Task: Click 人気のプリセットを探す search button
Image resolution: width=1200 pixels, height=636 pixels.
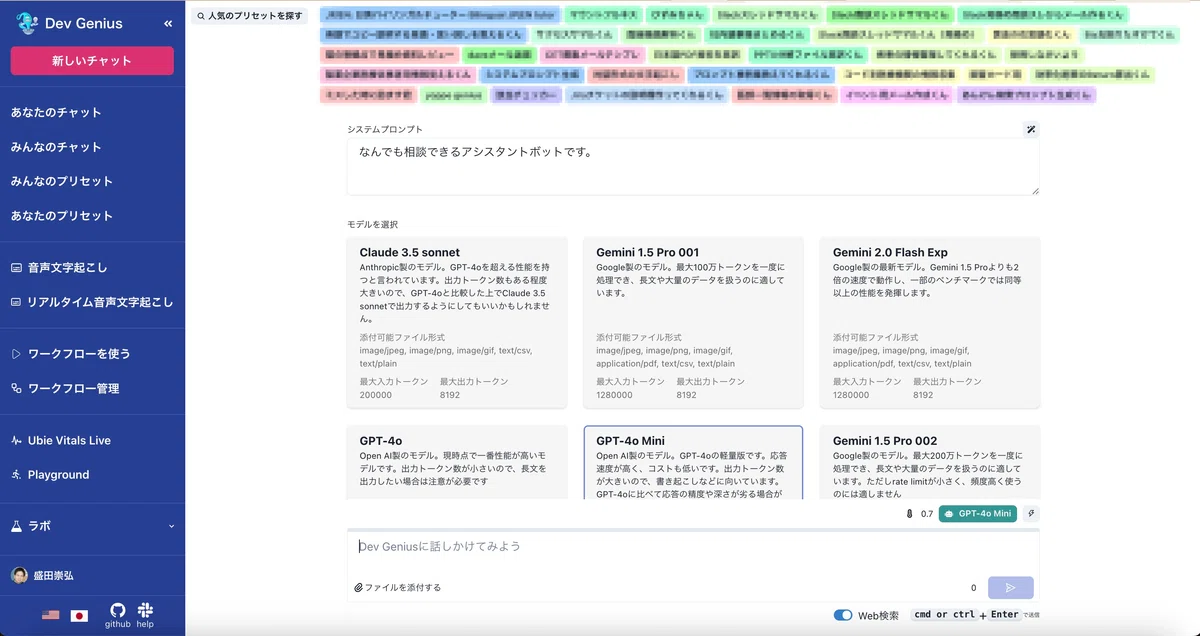Action: (249, 16)
